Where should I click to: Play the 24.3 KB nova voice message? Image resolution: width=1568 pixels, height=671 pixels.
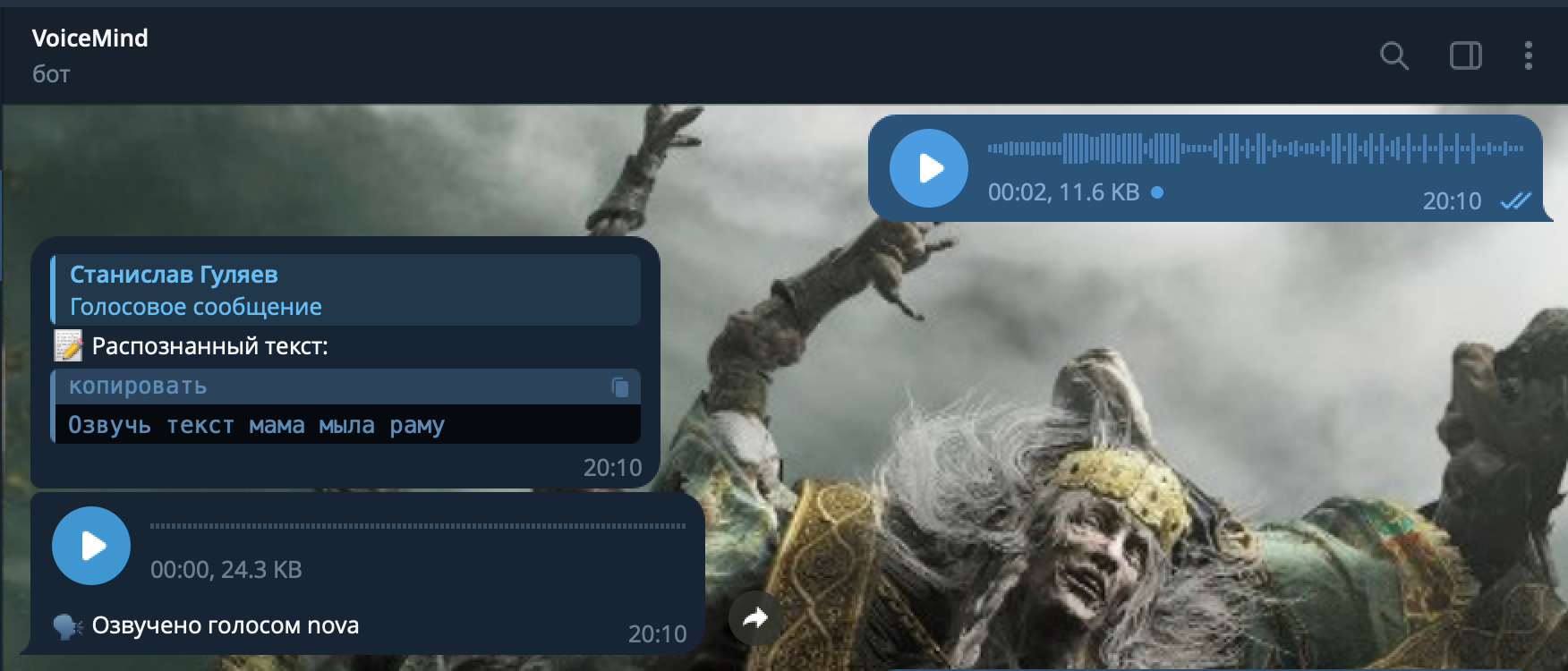coord(91,546)
